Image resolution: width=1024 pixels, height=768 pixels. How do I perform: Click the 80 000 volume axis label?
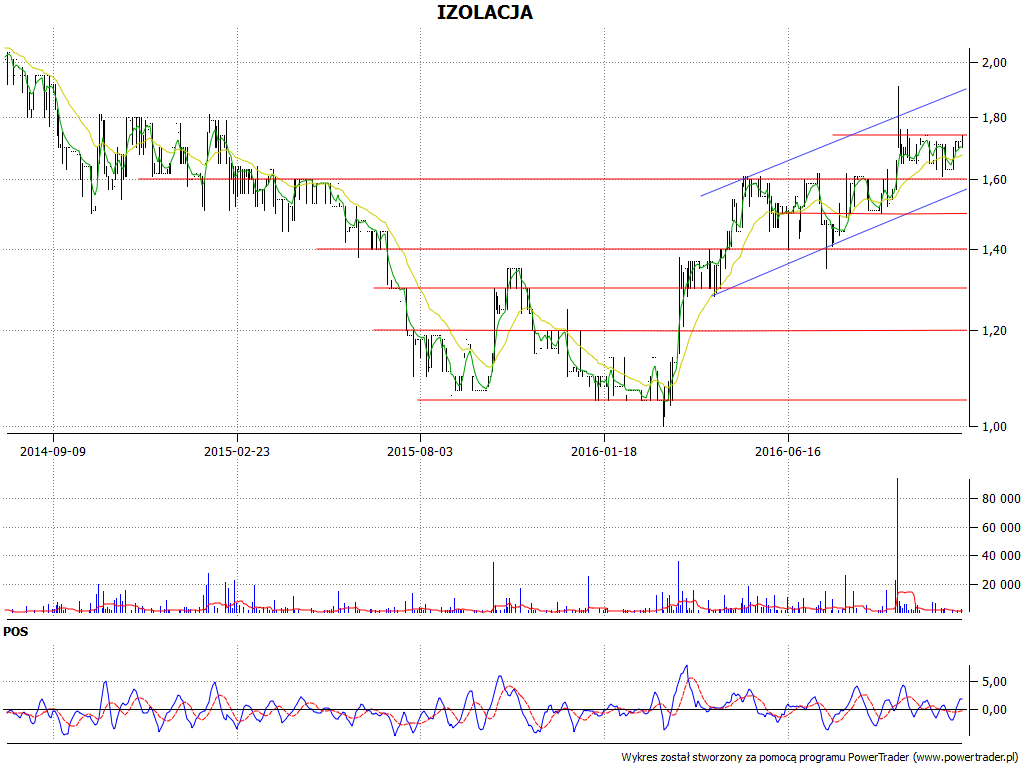(x=1000, y=499)
